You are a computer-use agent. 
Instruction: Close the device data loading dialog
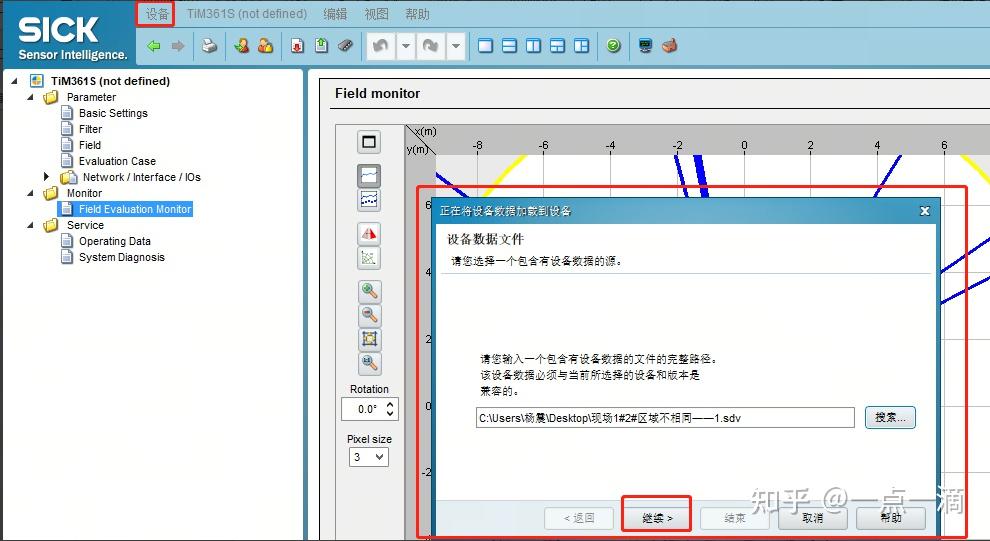pos(924,211)
